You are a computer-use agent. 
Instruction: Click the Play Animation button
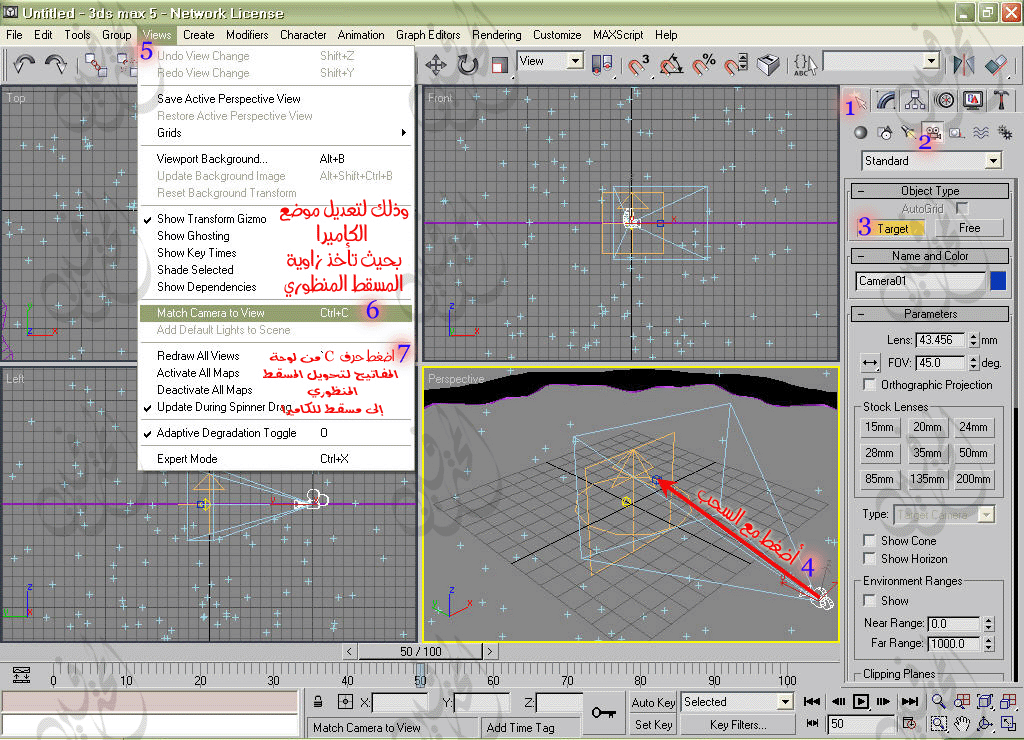click(x=861, y=701)
